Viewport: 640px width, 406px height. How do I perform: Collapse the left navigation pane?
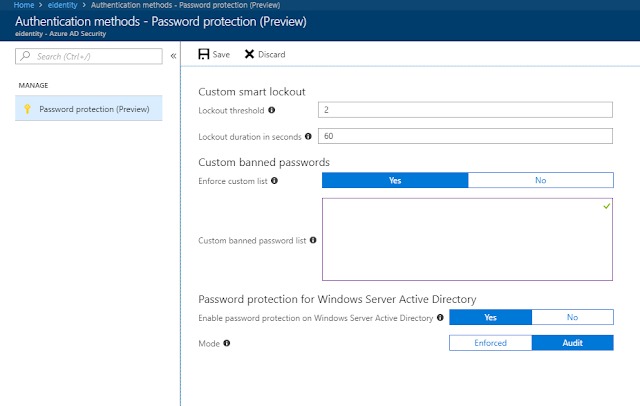click(x=173, y=56)
